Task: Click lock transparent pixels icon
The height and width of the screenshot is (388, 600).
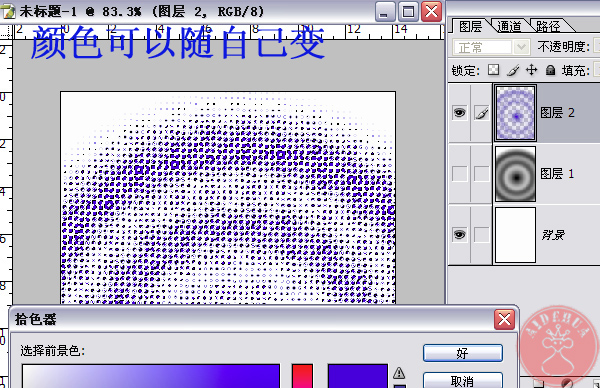Action: [x=493, y=70]
